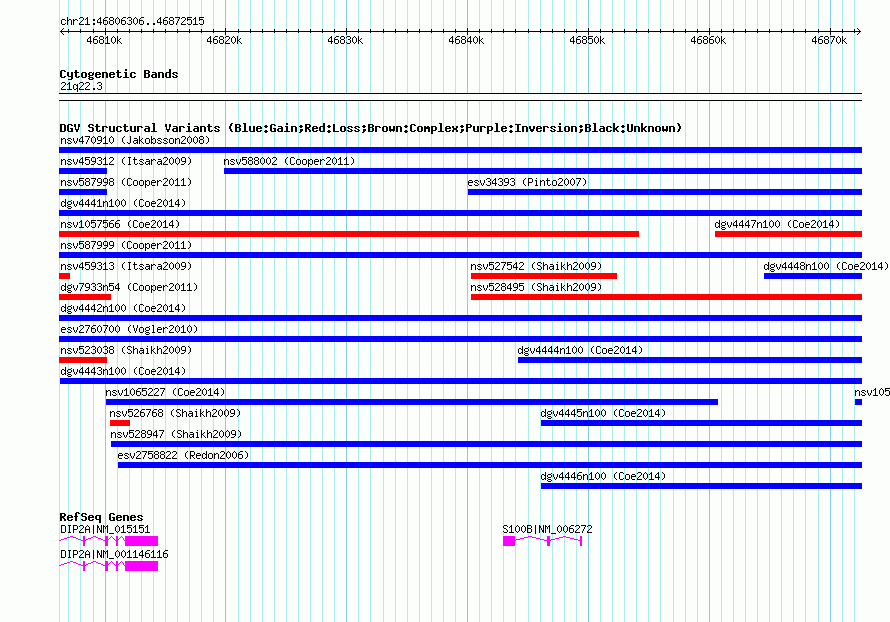Open esv34393 (Pinto2007) variant label
Image resolution: width=890 pixels, height=622 pixels.
[527, 182]
